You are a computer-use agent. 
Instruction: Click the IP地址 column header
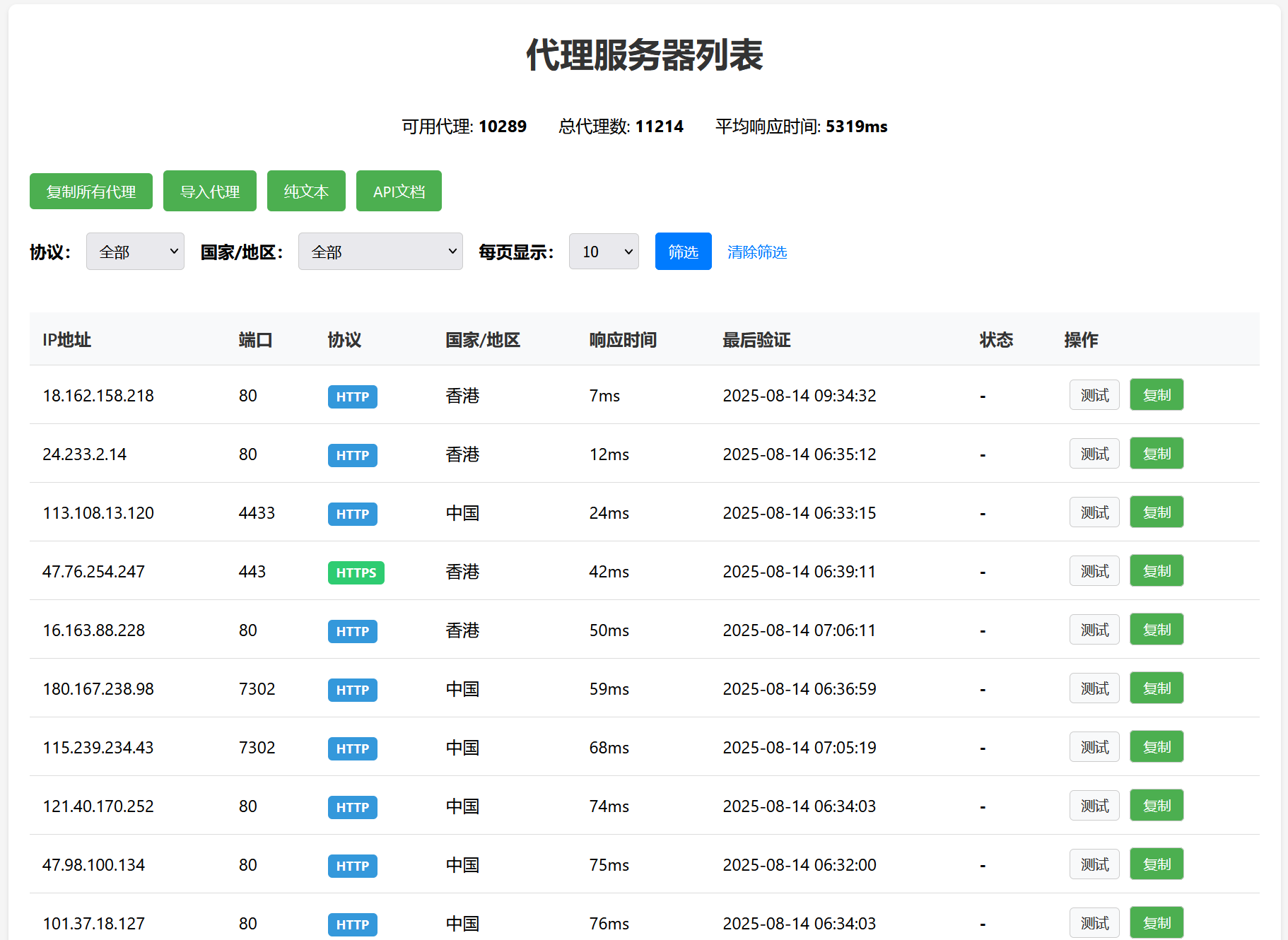[x=66, y=340]
